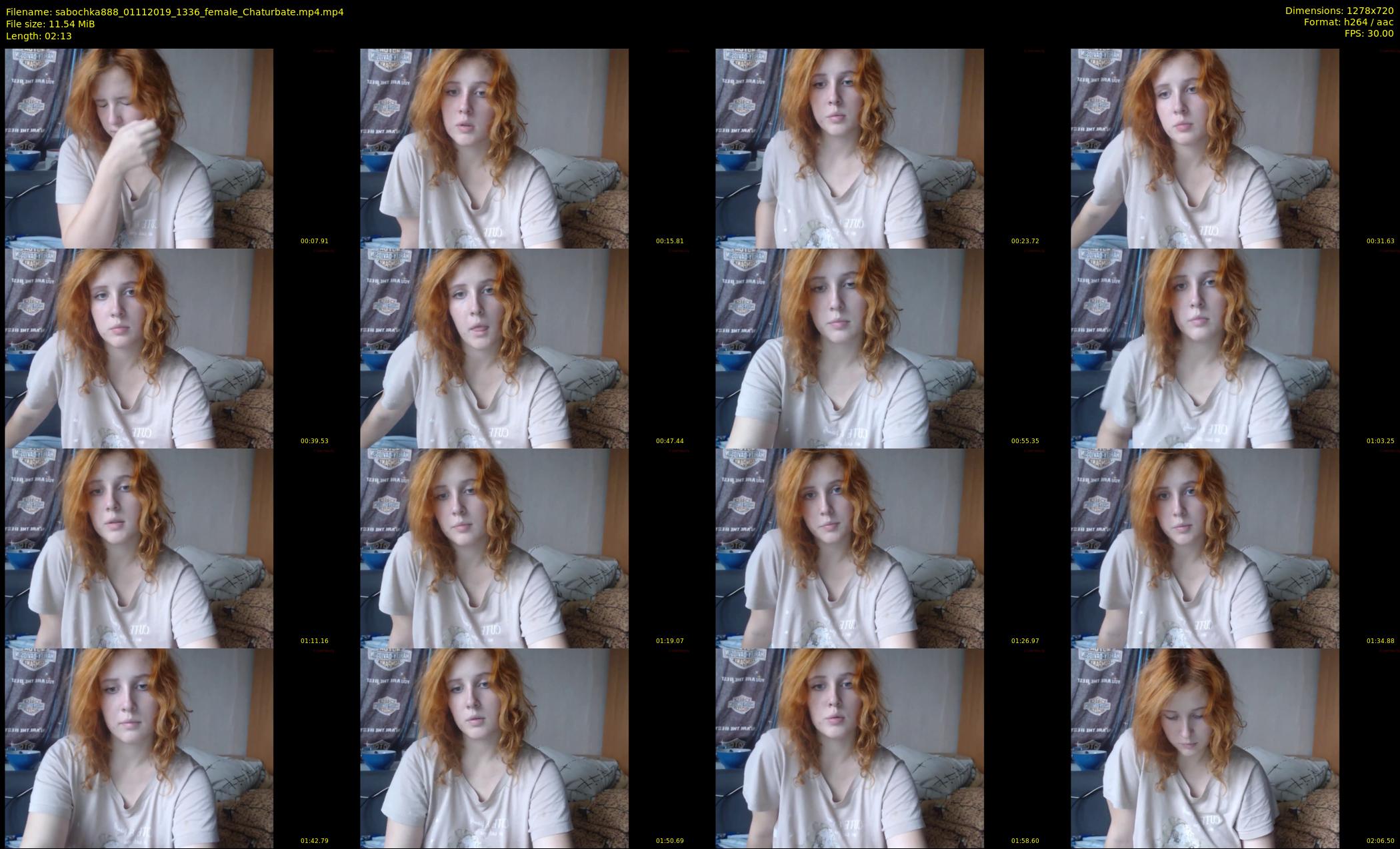Image resolution: width=1400 pixels, height=849 pixels.
Task: Select the frame at 01:03.25
Action: click(1205, 348)
